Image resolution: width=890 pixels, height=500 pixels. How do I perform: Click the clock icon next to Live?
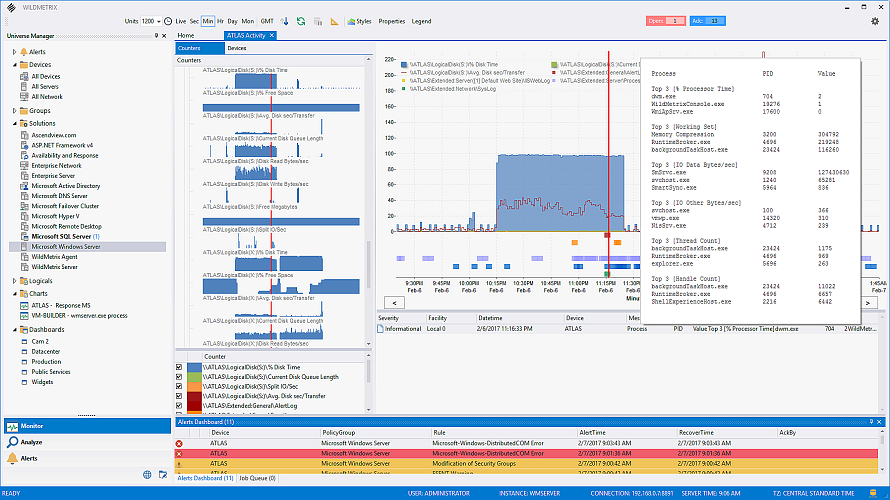(168, 21)
